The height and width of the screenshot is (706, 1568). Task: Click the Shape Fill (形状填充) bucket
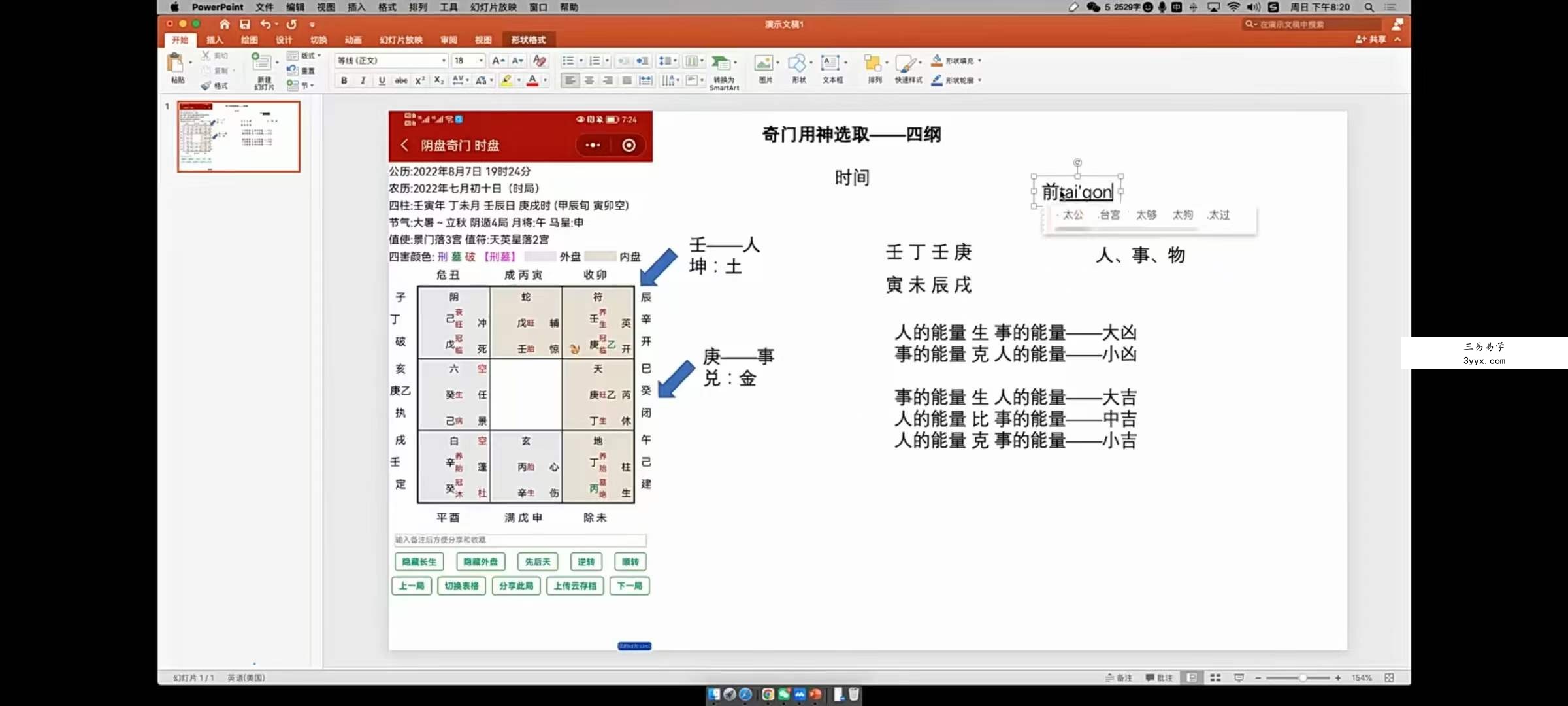click(x=936, y=60)
